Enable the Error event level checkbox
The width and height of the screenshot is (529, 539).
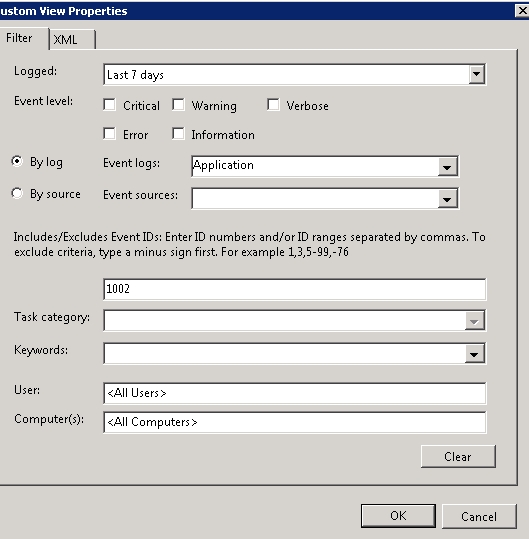(x=109, y=134)
